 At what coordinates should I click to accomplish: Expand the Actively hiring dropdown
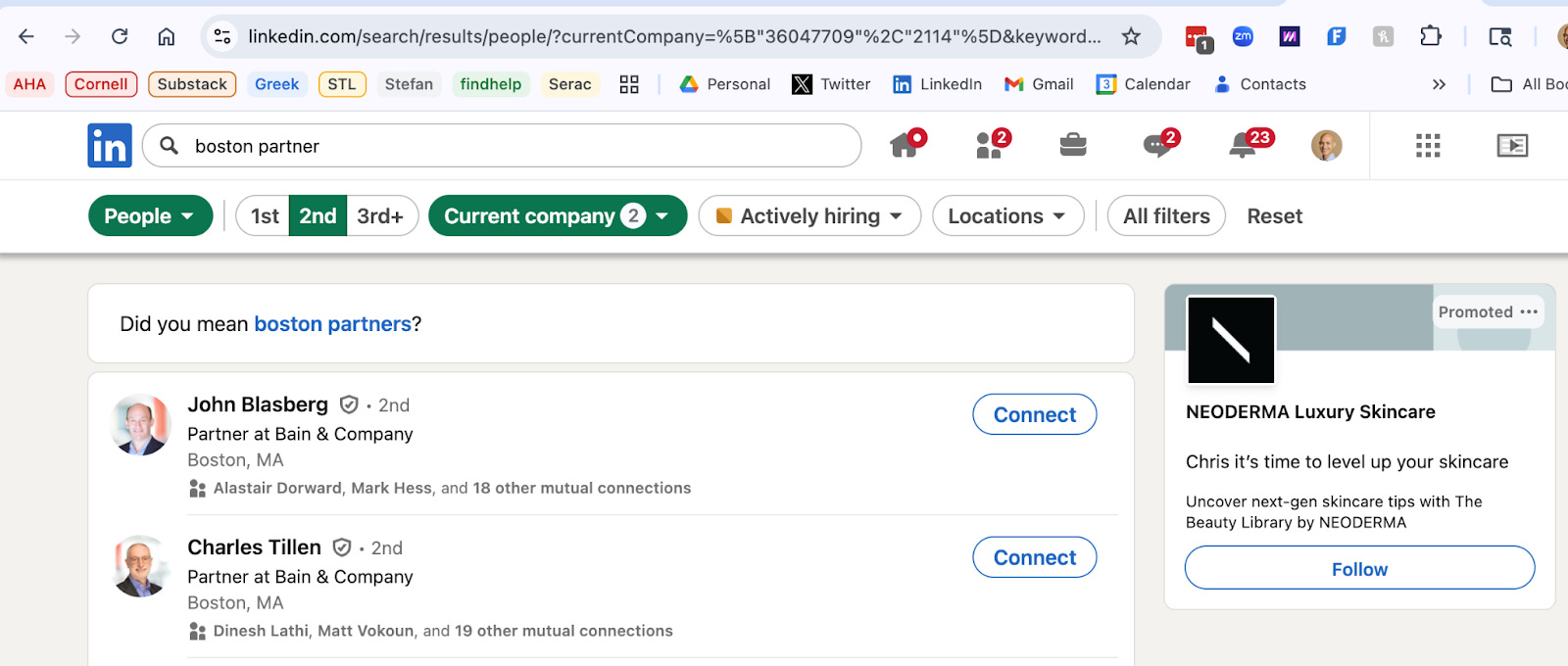(809, 216)
